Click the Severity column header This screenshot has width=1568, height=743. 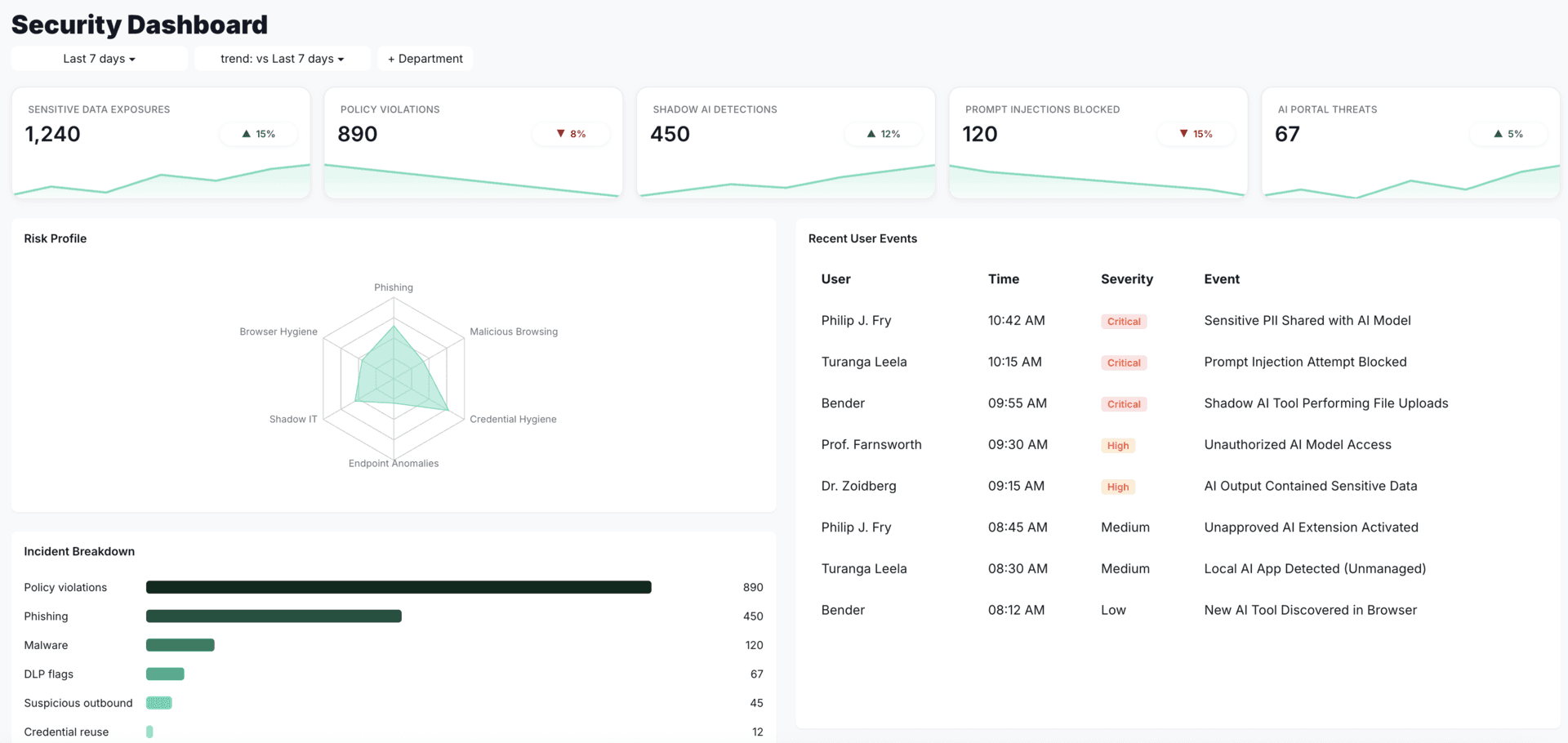point(1127,278)
